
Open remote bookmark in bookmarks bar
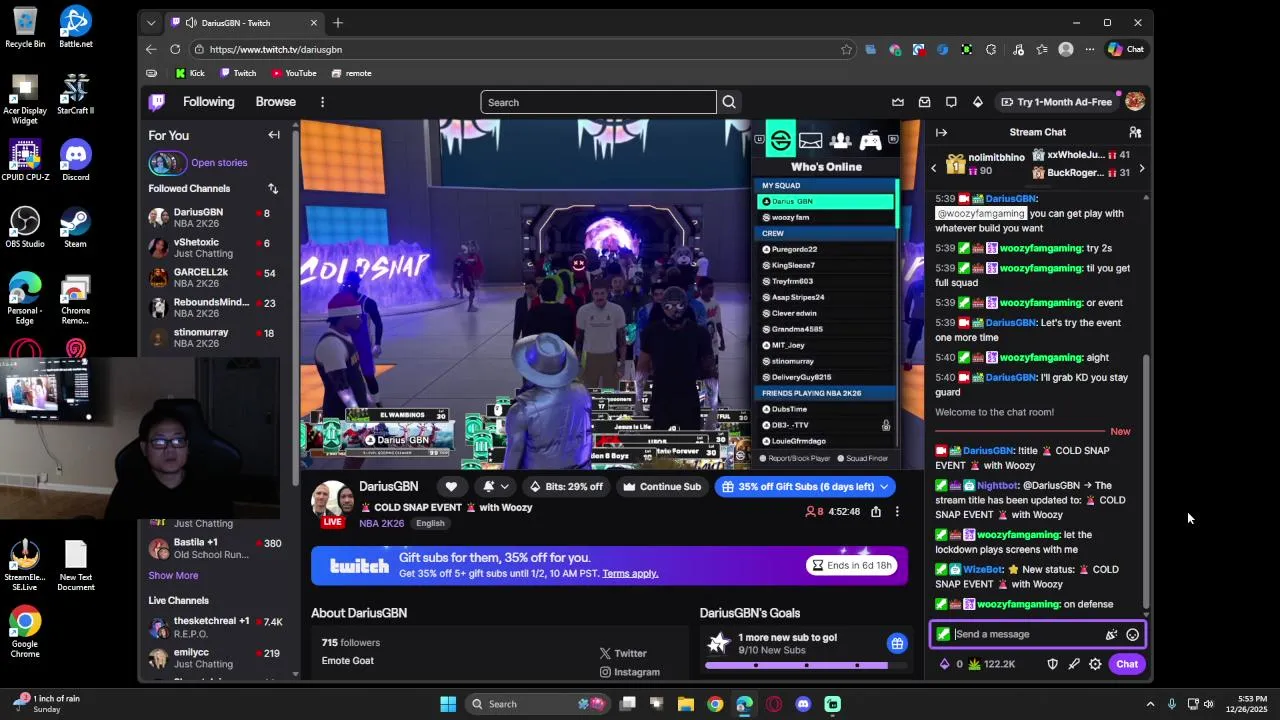click(351, 73)
